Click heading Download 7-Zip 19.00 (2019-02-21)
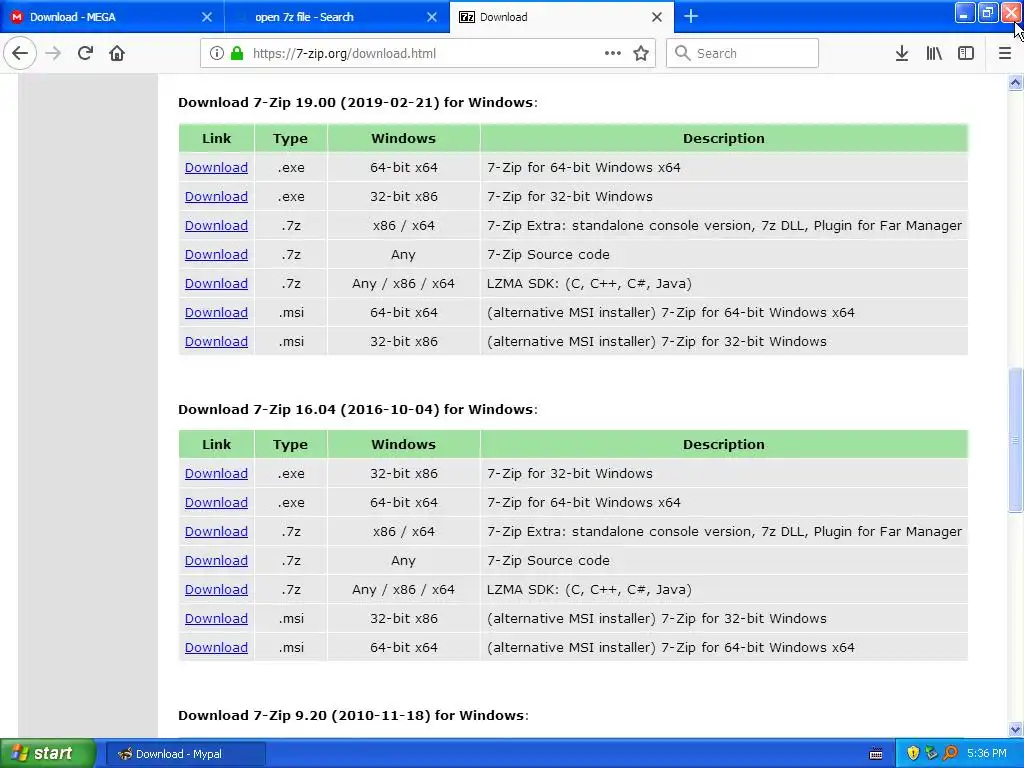Image resolution: width=1024 pixels, height=768 pixels. (x=357, y=103)
